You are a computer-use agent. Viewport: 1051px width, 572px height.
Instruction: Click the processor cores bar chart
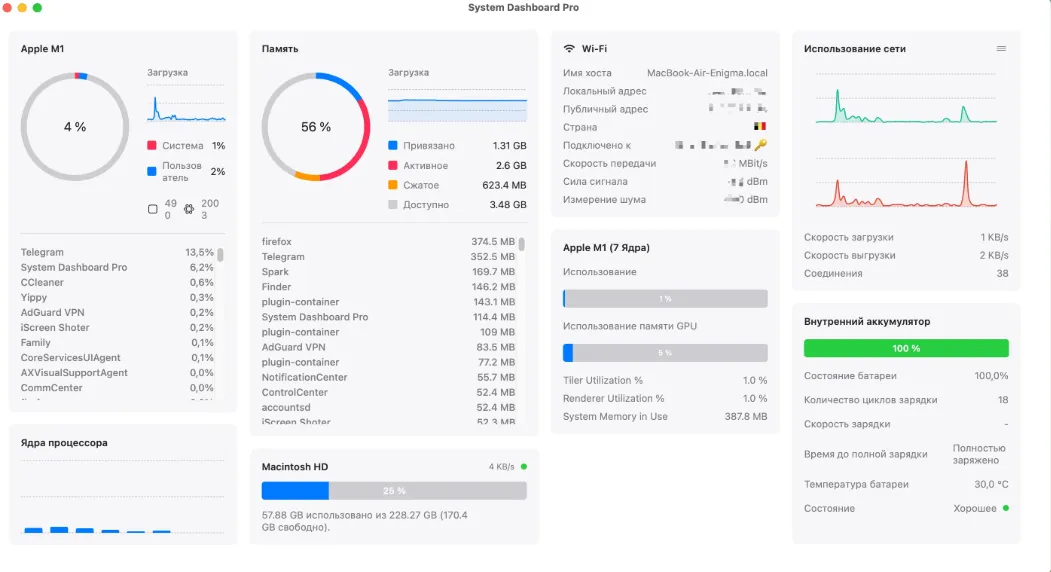pos(122,496)
